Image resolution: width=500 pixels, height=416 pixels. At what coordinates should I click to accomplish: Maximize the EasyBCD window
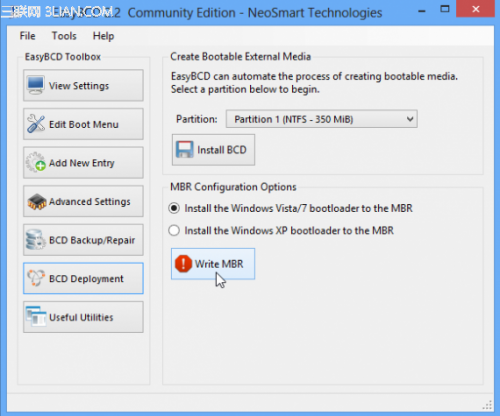[445, 9]
